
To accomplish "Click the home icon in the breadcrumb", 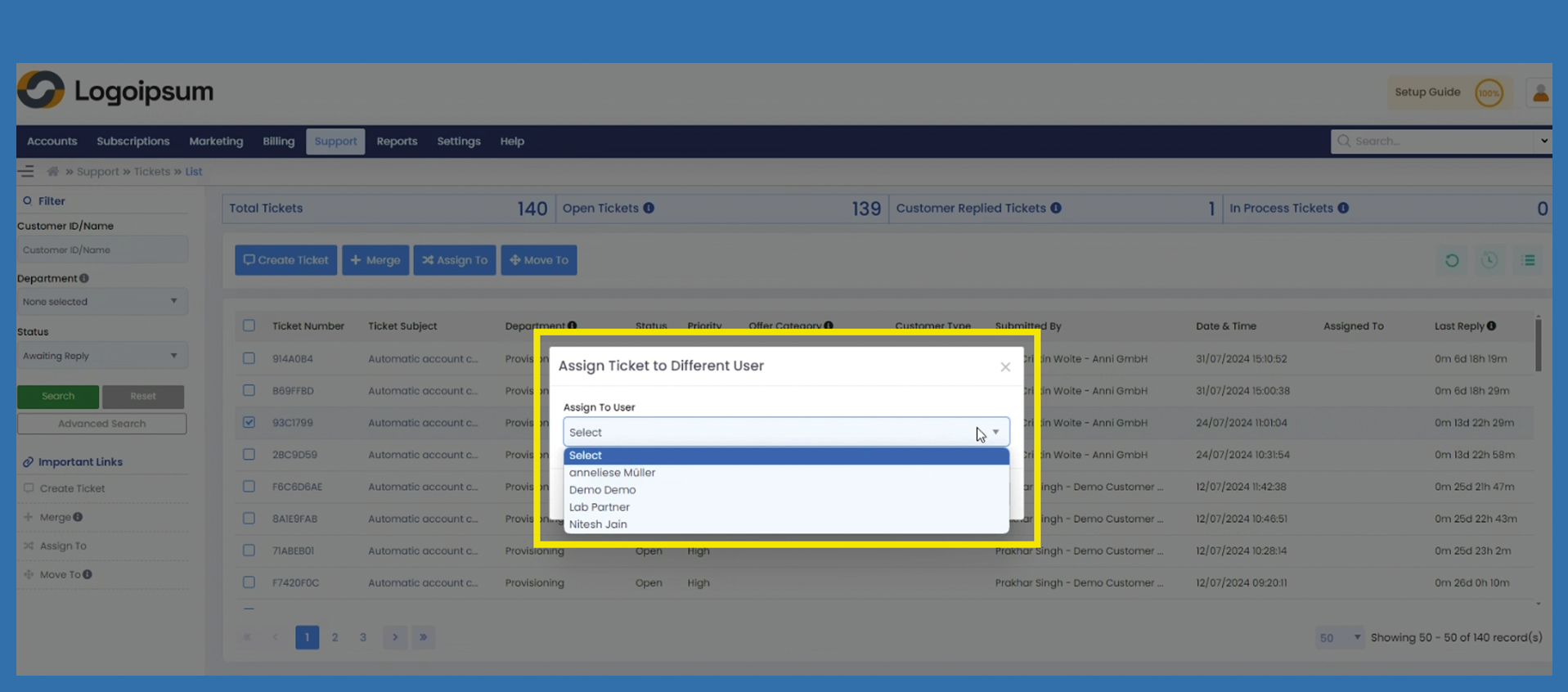I will (x=53, y=172).
